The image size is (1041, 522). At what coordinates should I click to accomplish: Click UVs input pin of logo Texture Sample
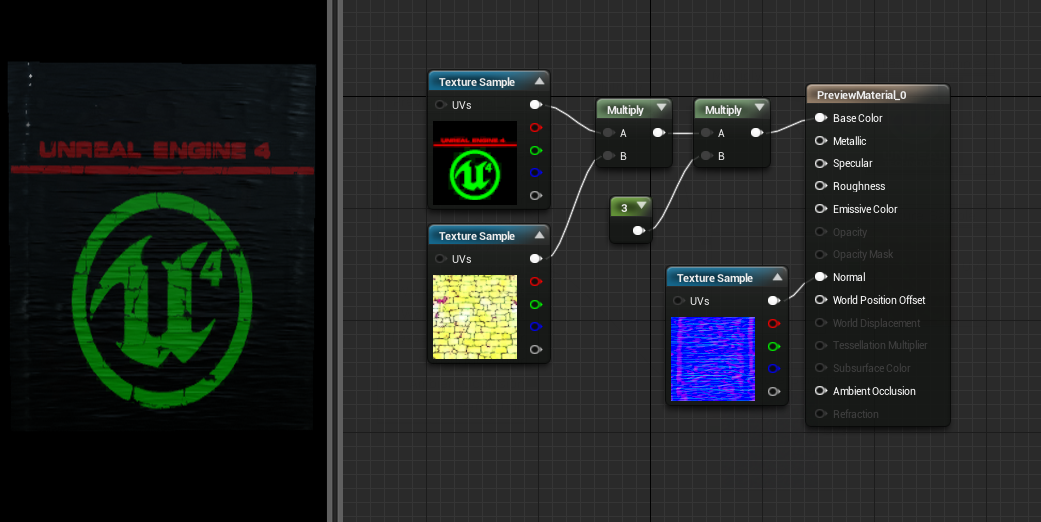tap(440, 105)
